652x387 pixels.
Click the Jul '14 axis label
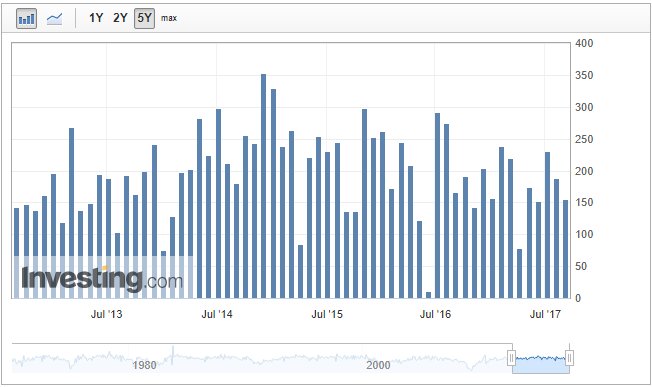point(217,314)
